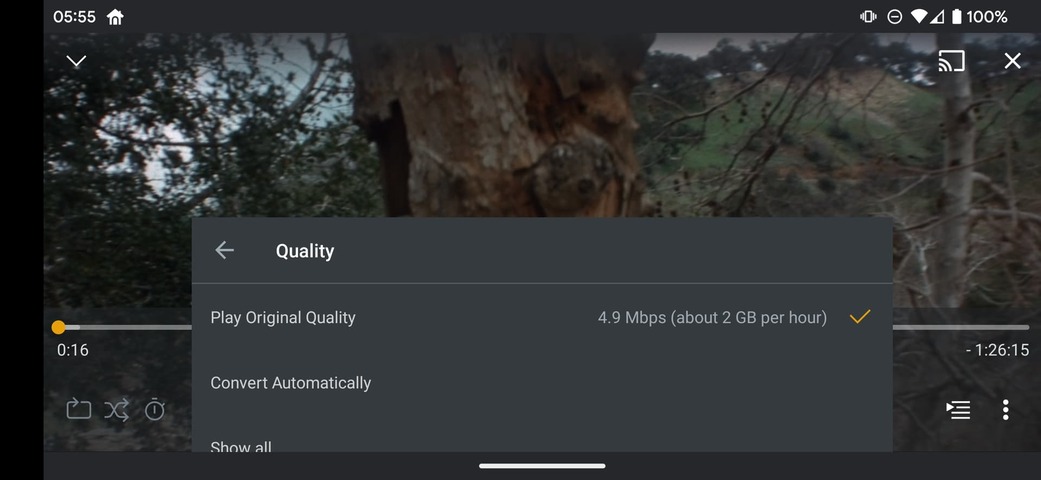
Task: Tap the orange checkmark beside original quality
Action: click(860, 317)
